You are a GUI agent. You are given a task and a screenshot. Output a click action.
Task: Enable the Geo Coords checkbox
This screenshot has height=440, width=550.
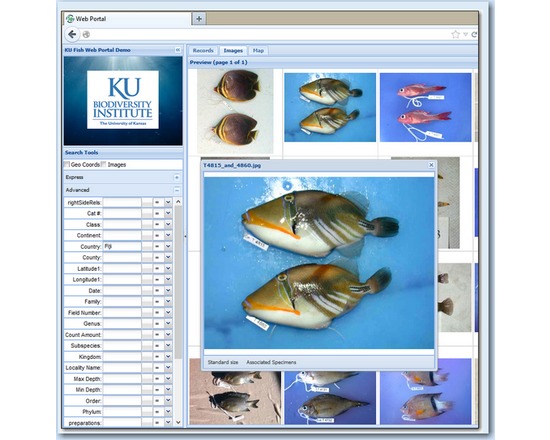tap(67, 164)
